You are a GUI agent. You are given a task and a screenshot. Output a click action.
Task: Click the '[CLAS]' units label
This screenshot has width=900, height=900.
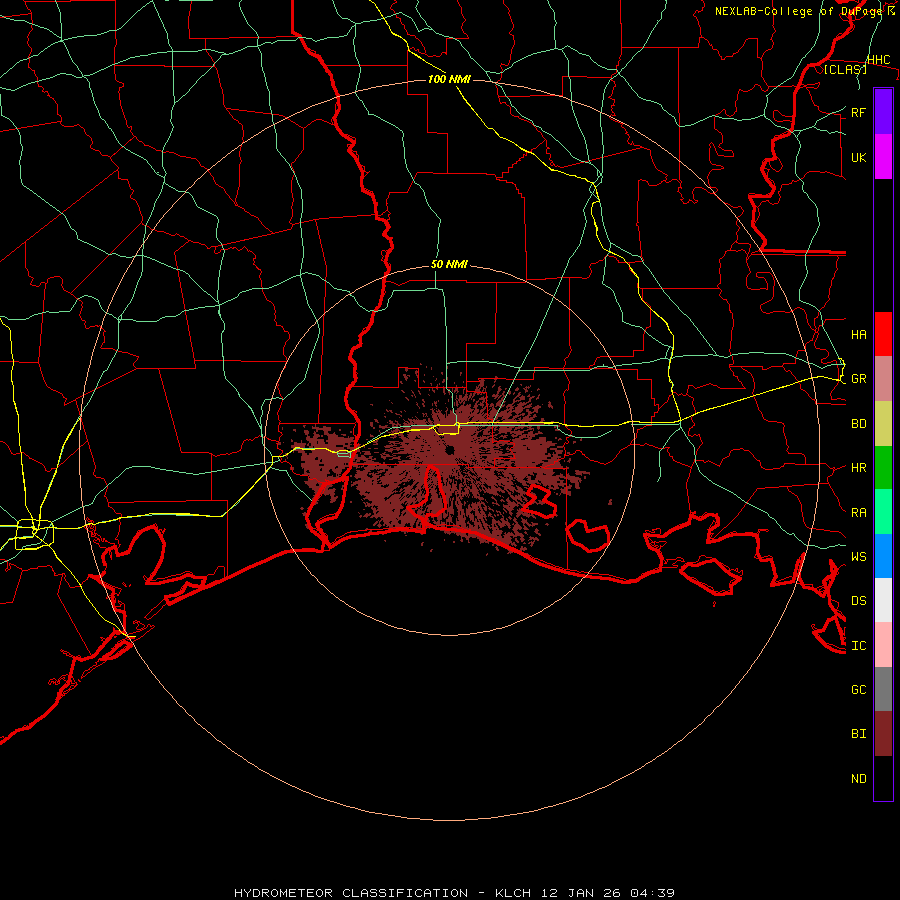point(845,69)
